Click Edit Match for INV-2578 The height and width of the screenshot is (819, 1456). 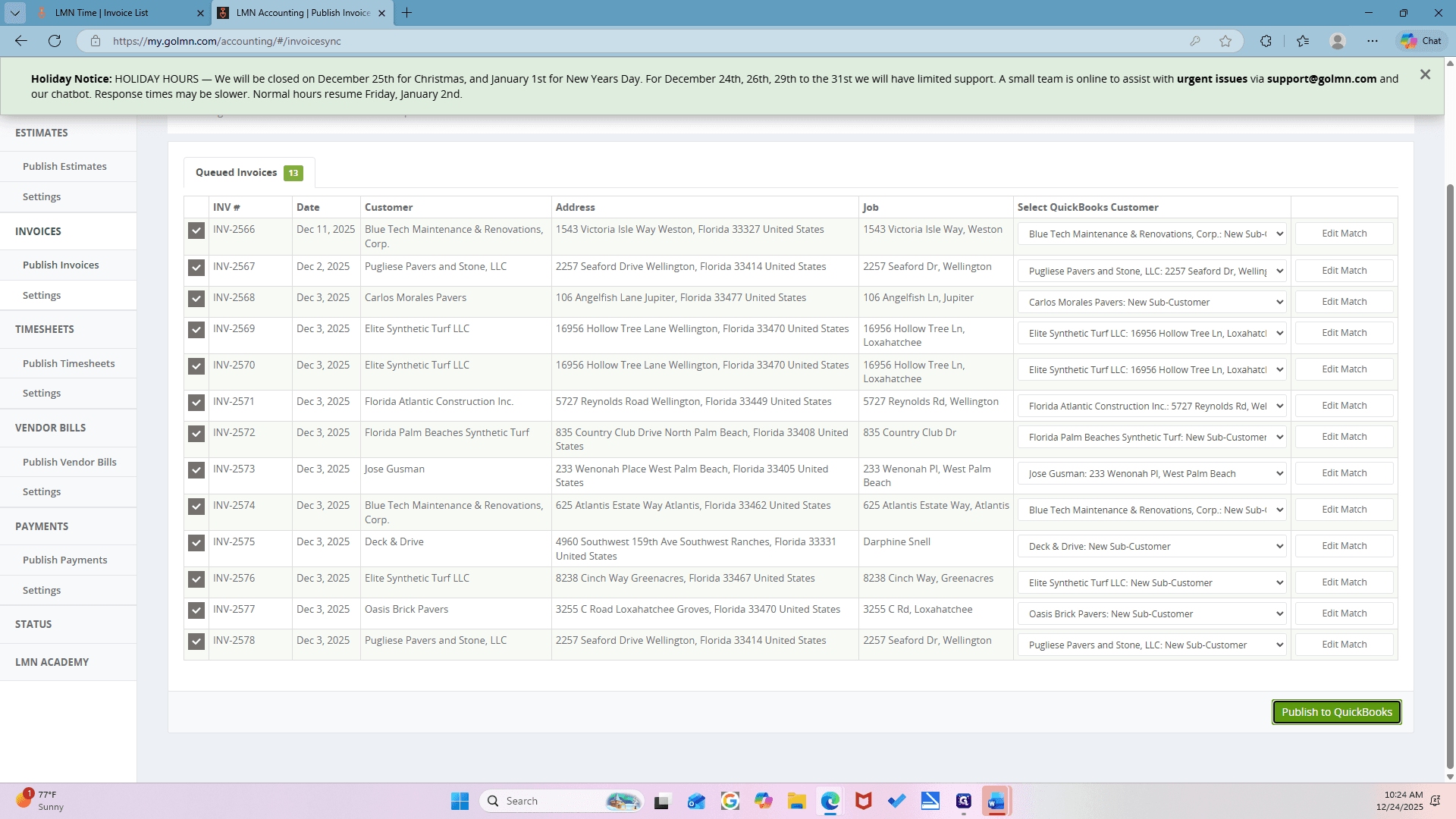point(1344,645)
